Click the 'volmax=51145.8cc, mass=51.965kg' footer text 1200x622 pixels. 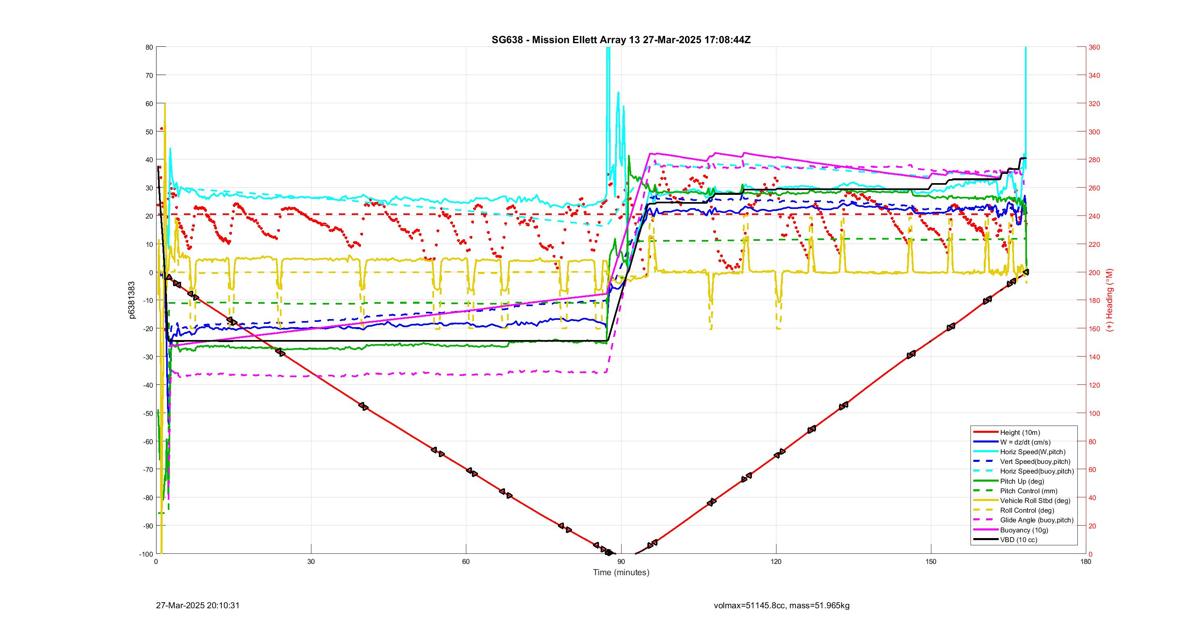pyautogui.click(x=781, y=605)
